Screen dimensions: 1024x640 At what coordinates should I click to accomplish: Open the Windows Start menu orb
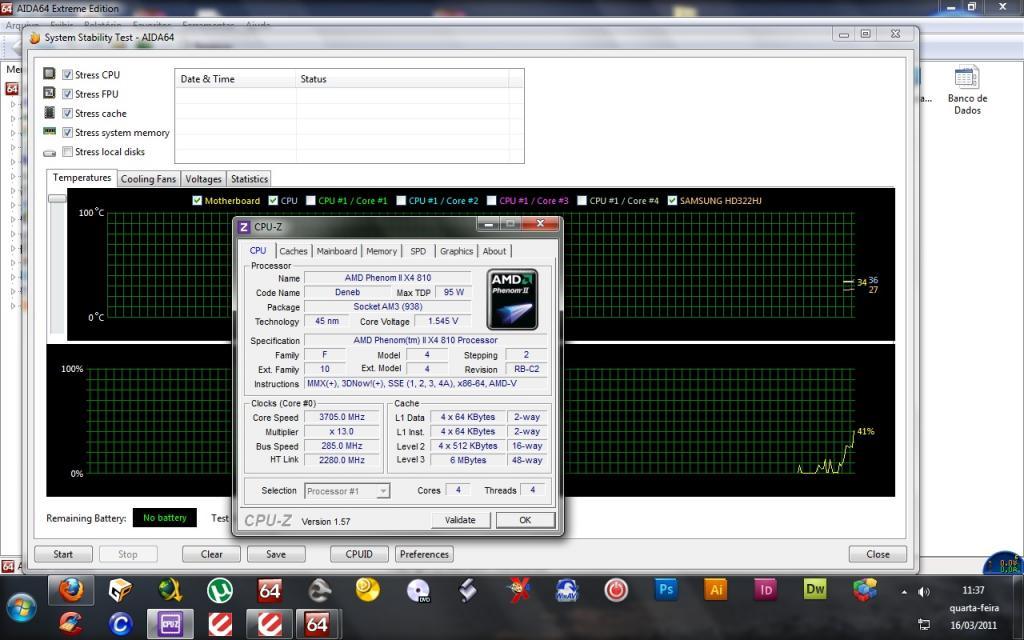pyautogui.click(x=21, y=607)
